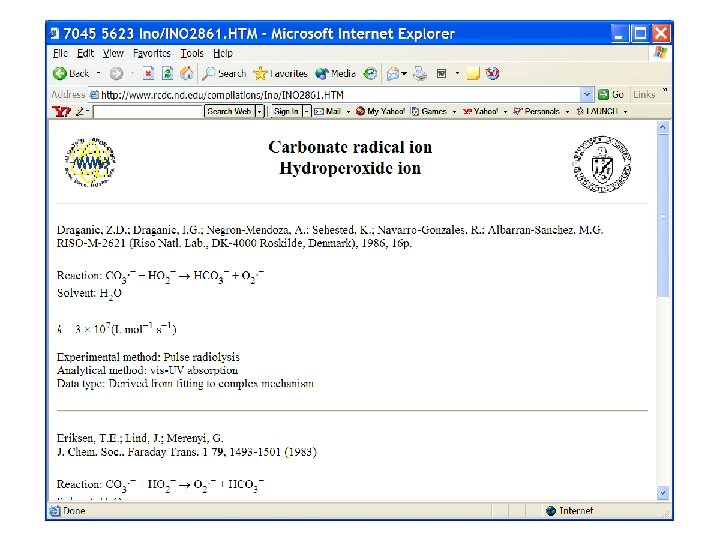
Task: Click Personals on Yahoo toolbar
Action: [x=536, y=112]
